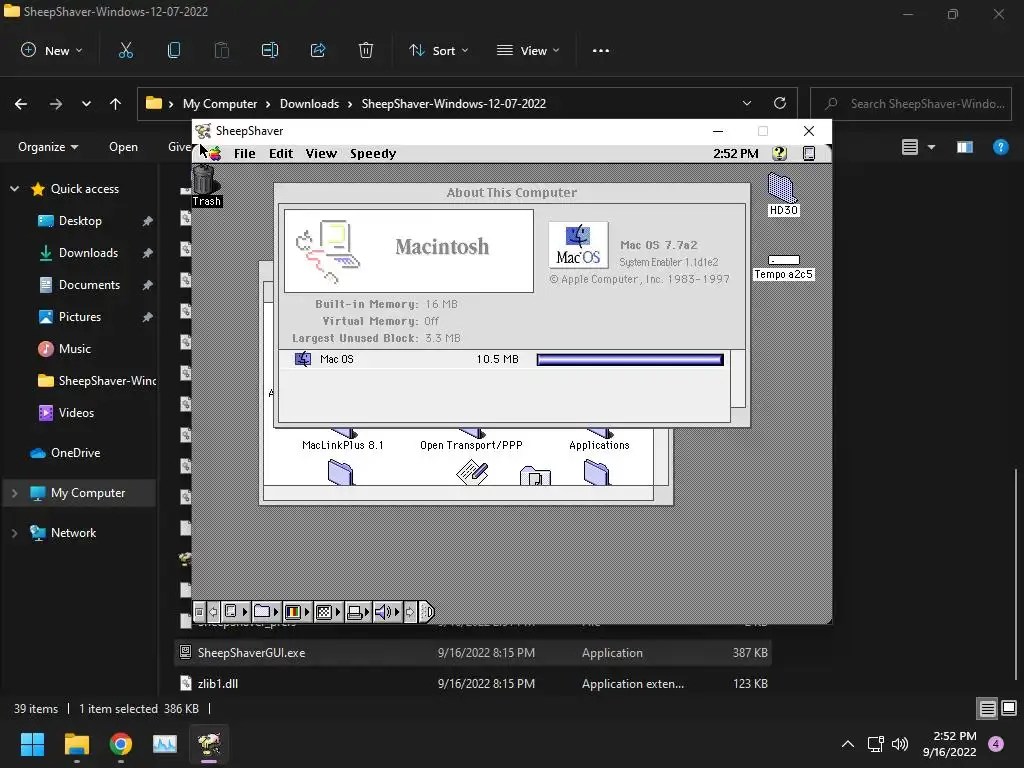Open the Organize dropdown
The width and height of the screenshot is (1024, 768).
click(x=48, y=147)
